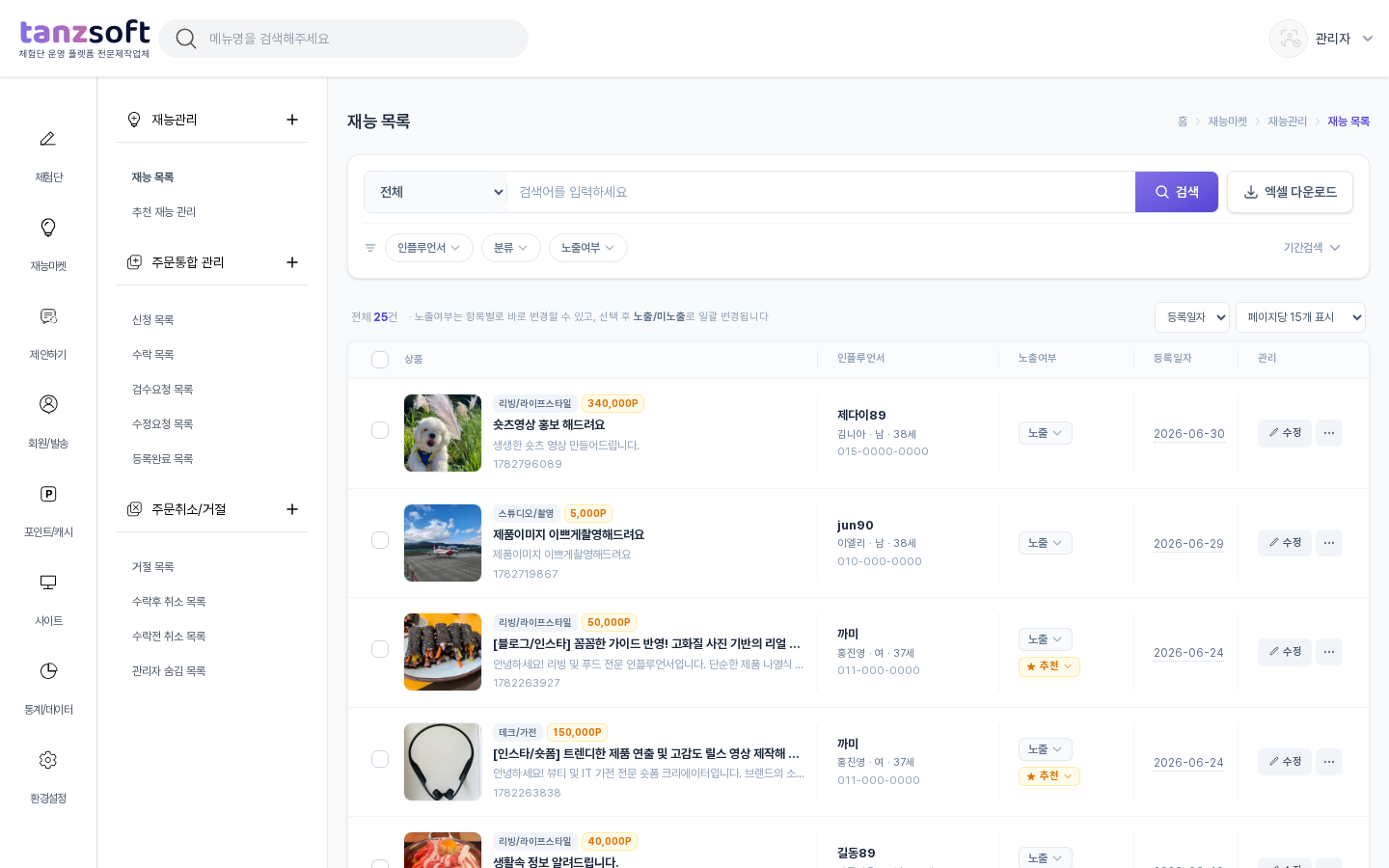Viewport: 1389px width, 868px height.
Task: Open 검수요청 목록 menu item
Action: (x=163, y=390)
